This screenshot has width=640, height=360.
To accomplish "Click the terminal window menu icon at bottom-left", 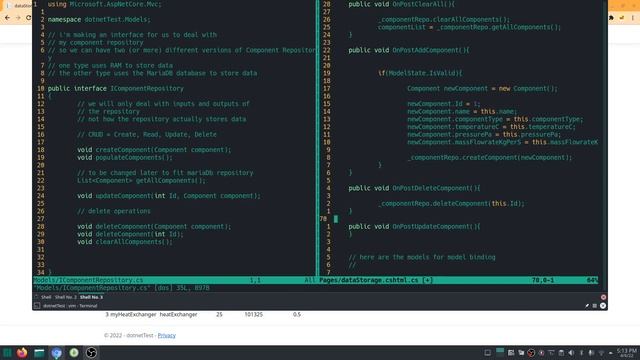I will point(37,306).
